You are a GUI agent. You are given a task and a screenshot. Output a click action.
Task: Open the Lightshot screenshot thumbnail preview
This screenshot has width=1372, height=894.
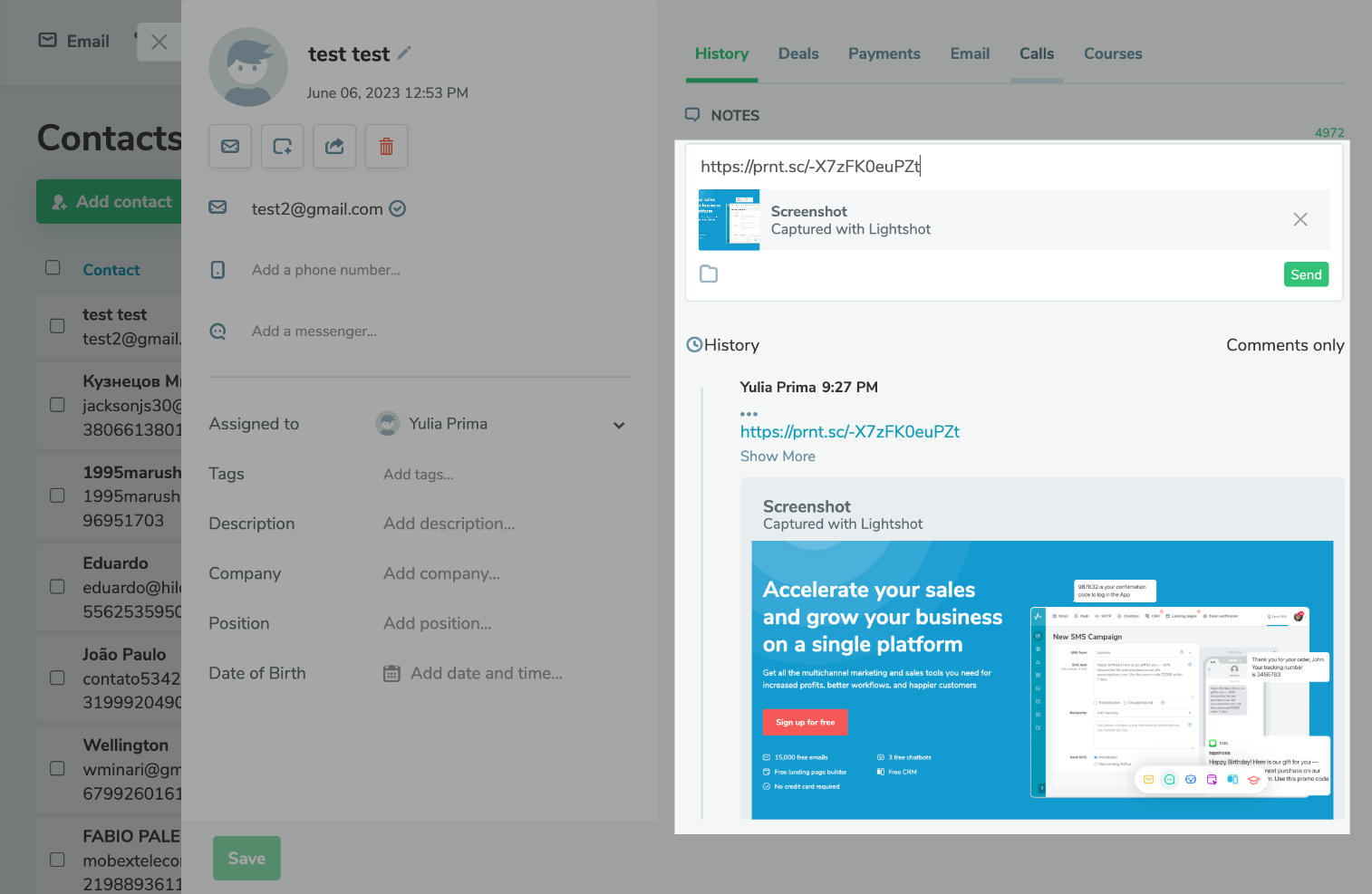pyautogui.click(x=729, y=219)
